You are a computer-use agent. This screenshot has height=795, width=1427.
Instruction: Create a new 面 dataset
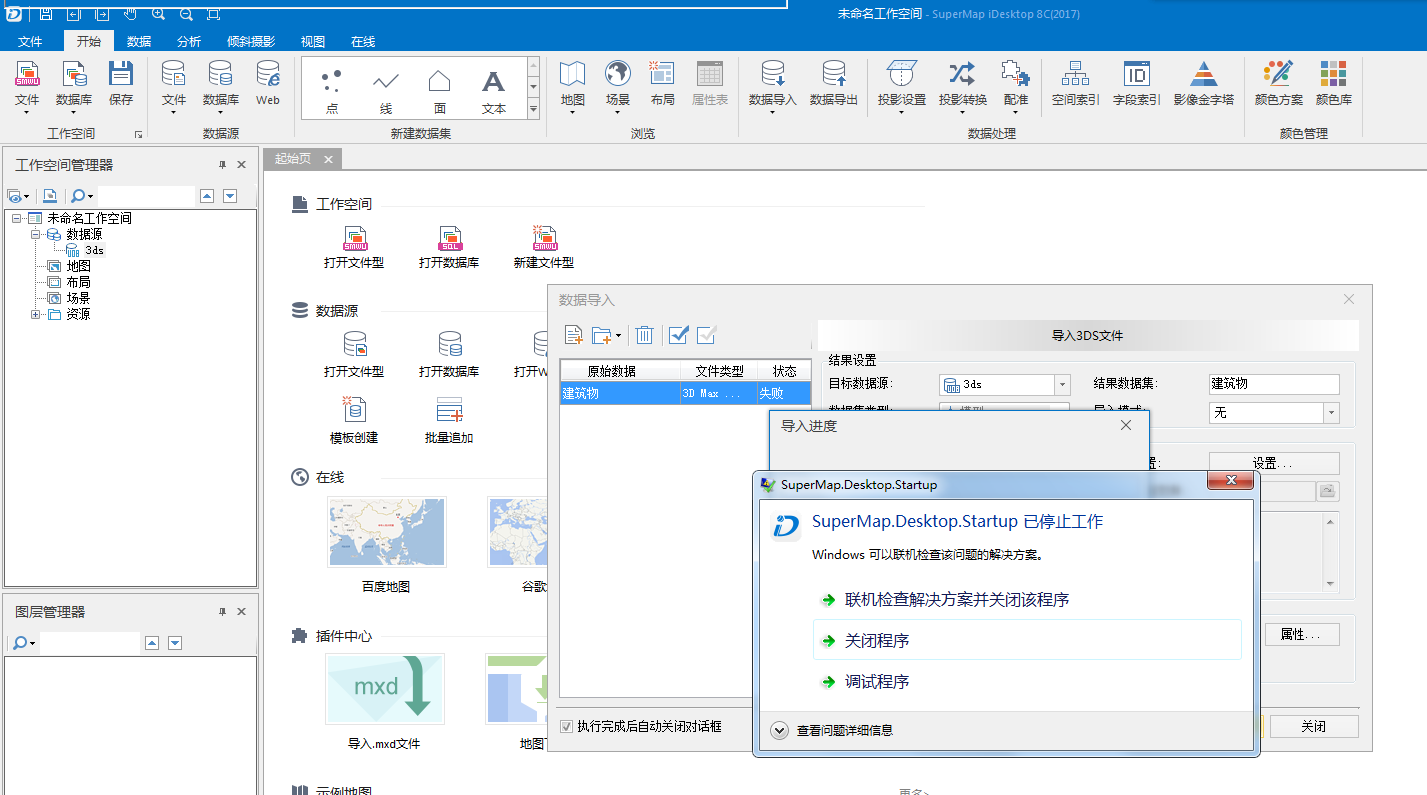pos(440,89)
